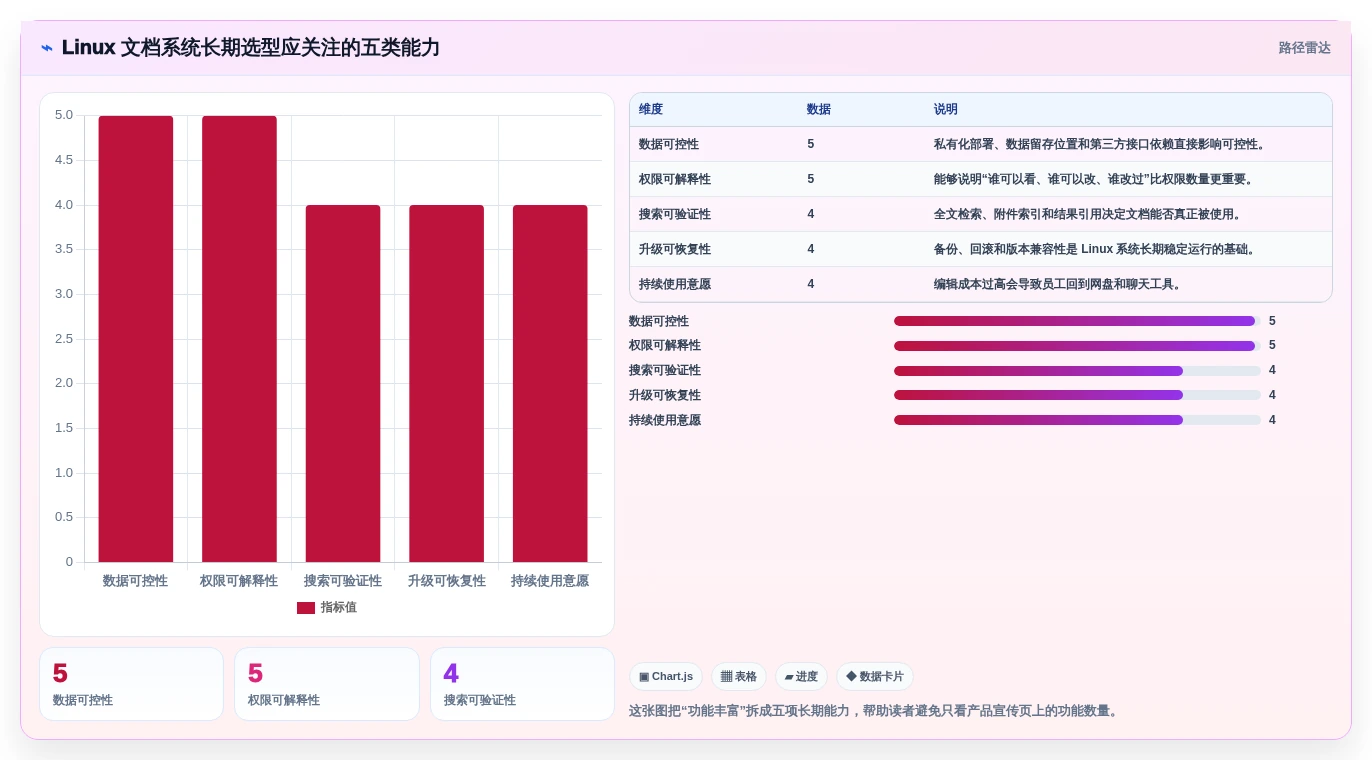Click the 升级可恢复性 x-axis label
The width and height of the screenshot is (1372, 760).
point(446,581)
